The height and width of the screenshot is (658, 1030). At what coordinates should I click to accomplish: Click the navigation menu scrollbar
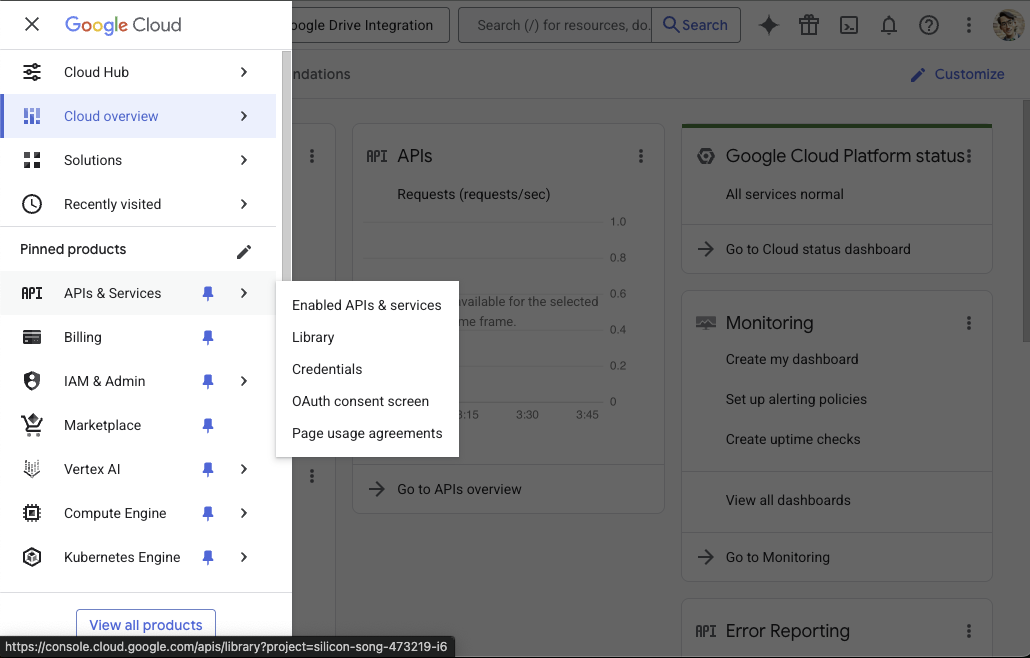point(286,164)
